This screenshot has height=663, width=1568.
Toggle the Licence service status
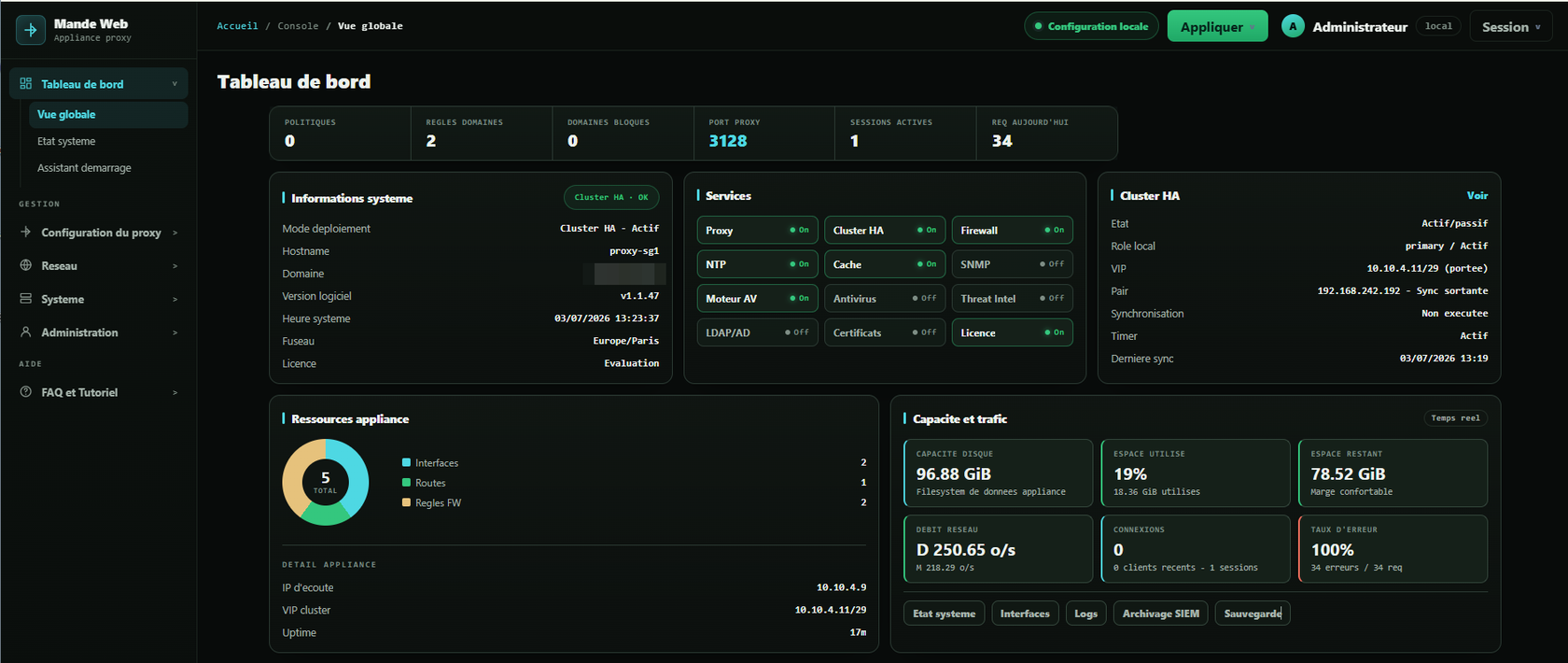[x=1054, y=332]
